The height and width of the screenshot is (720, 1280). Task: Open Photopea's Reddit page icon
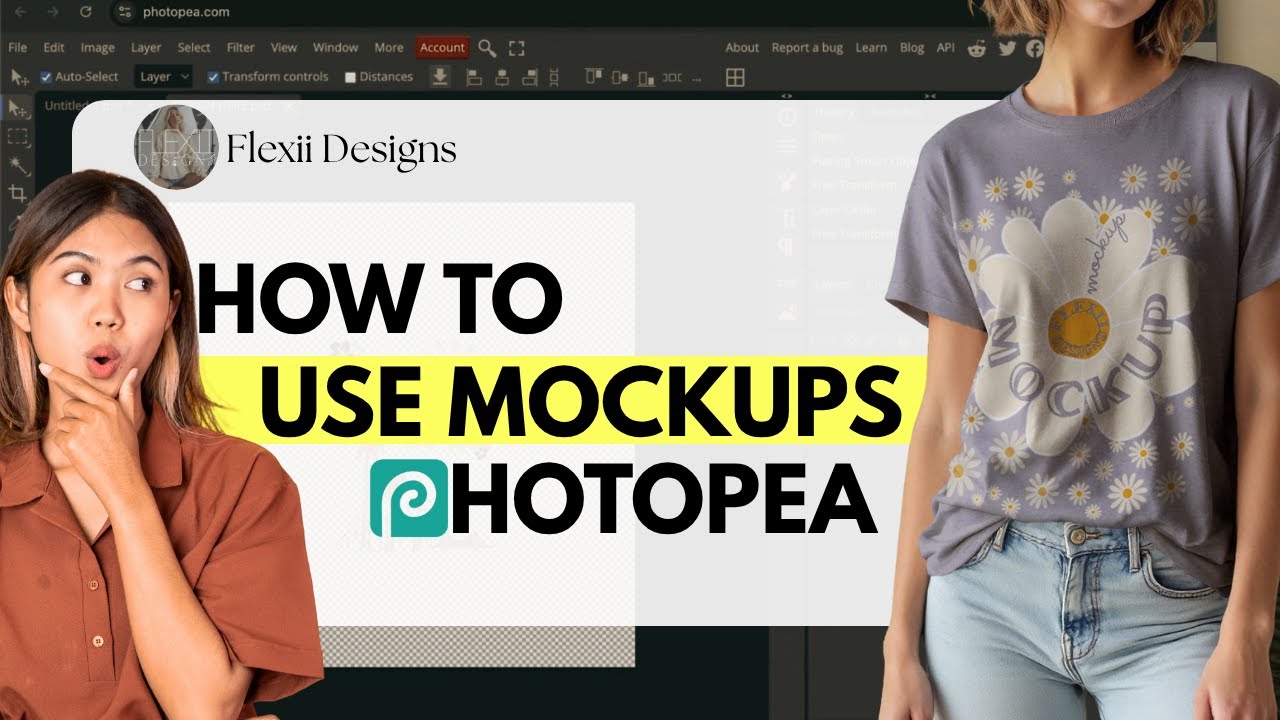pyautogui.click(x=978, y=47)
